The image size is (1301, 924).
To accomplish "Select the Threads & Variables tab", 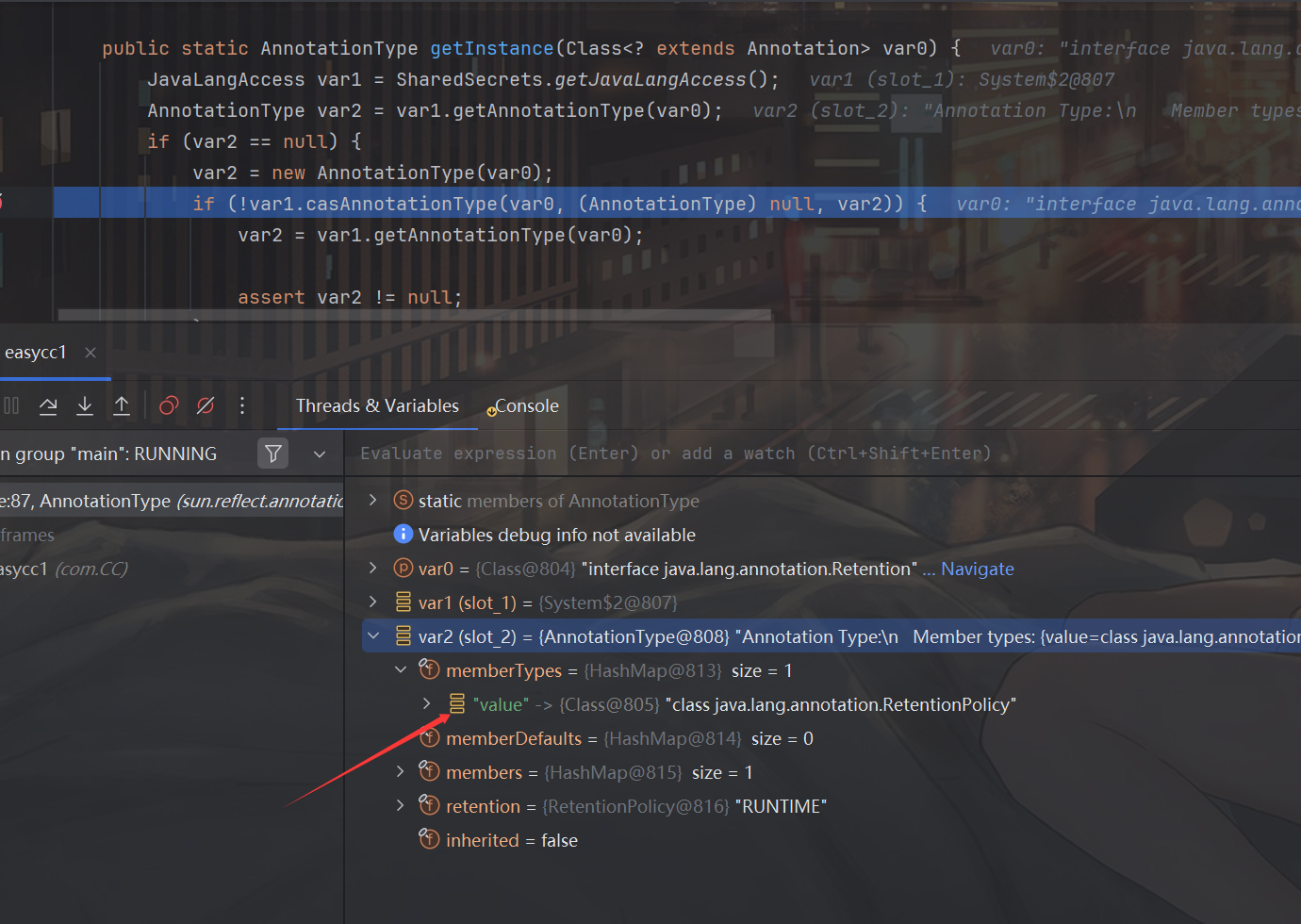I will click(x=377, y=406).
